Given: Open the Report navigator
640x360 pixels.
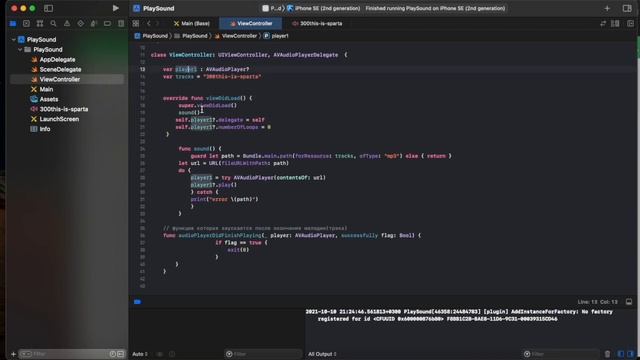Looking at the screenshot, I should point(121,24).
